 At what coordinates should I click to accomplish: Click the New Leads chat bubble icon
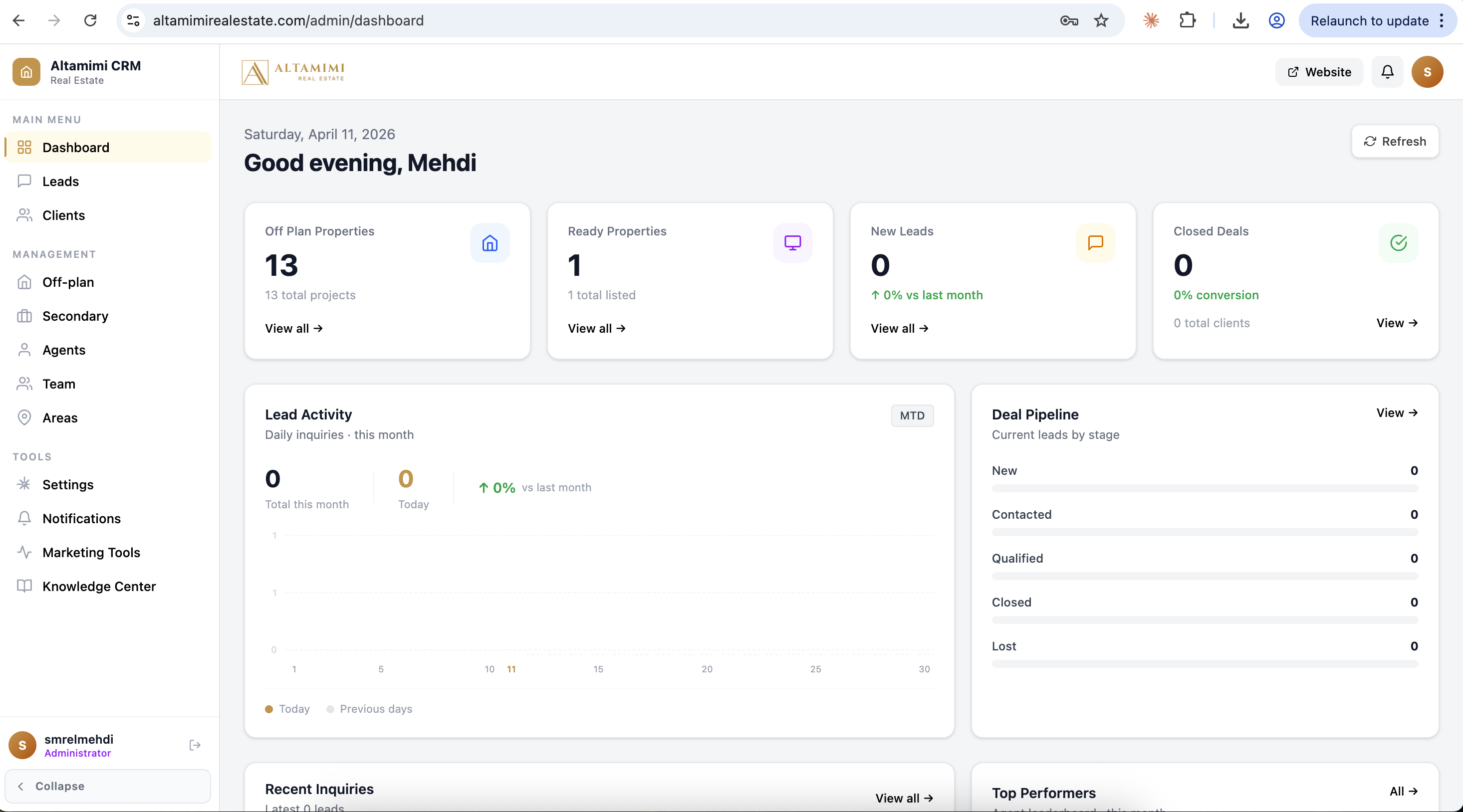click(x=1095, y=243)
